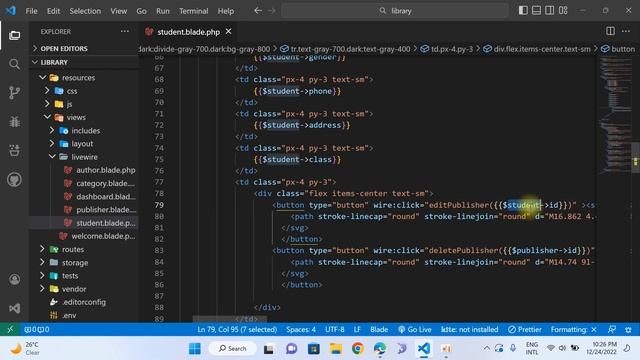The image size is (640, 360).
Task: Expand the Open Editors section
Action: (84, 49)
